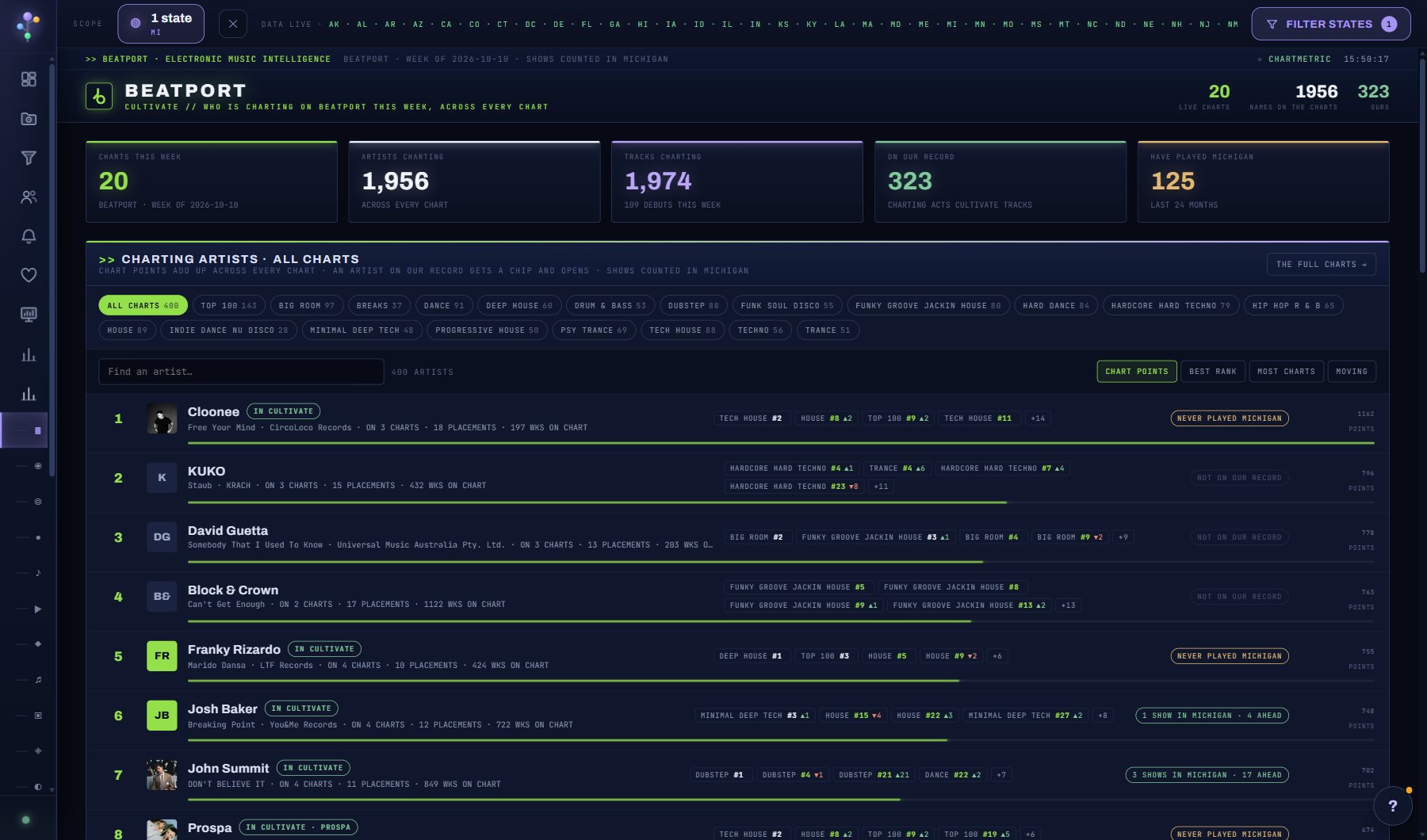Open the people icon in sidebar
The image size is (1427, 840).
click(29, 197)
